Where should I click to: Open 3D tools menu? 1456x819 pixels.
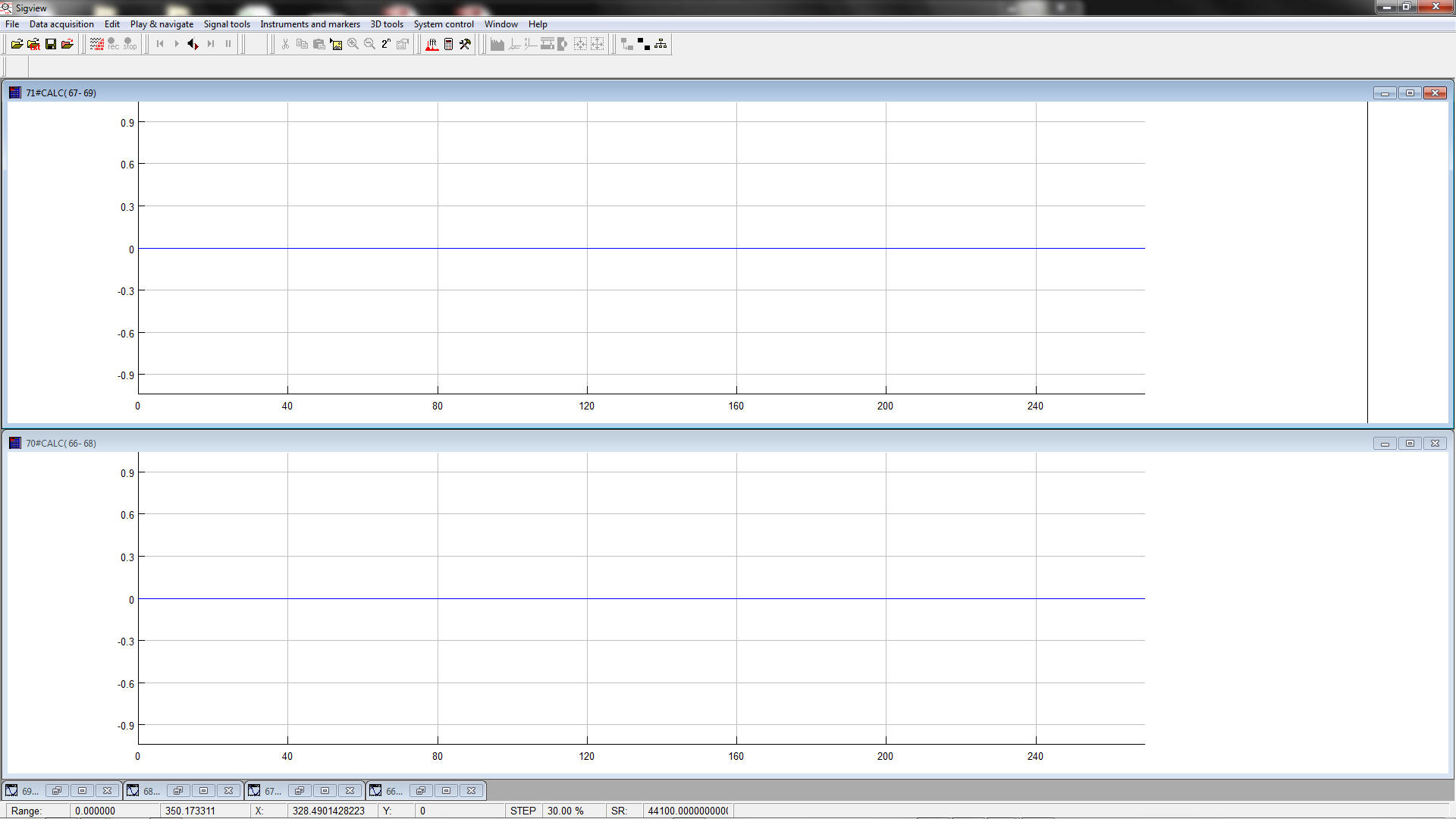pos(387,24)
